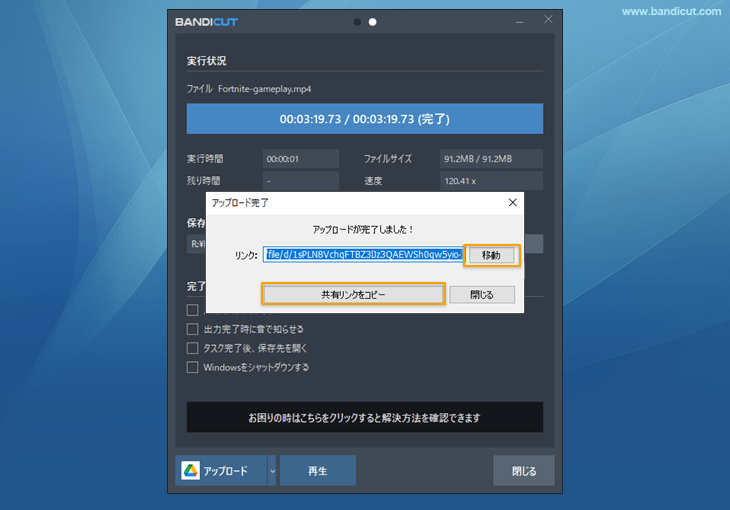Click 閉じる button in upload dialog

[x=482, y=294]
